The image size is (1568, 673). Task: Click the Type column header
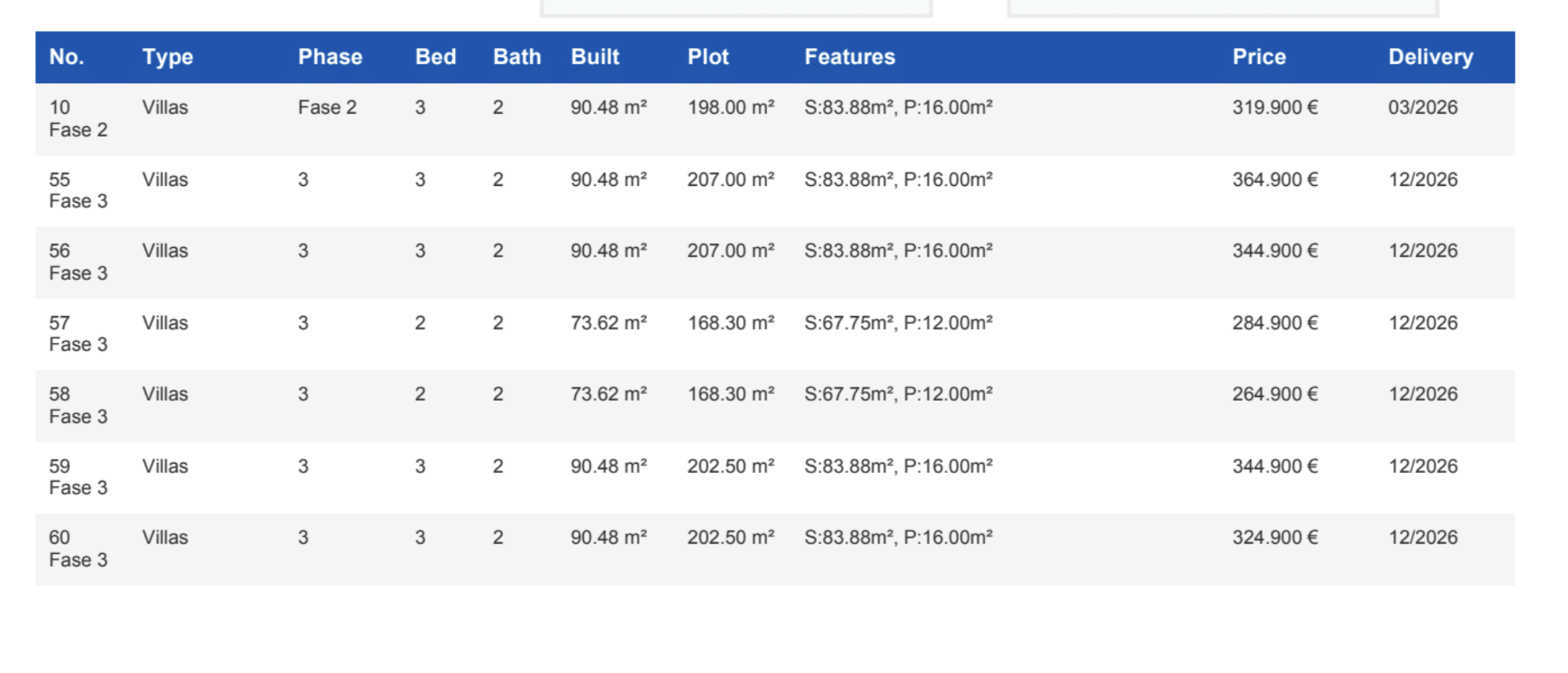pos(167,57)
